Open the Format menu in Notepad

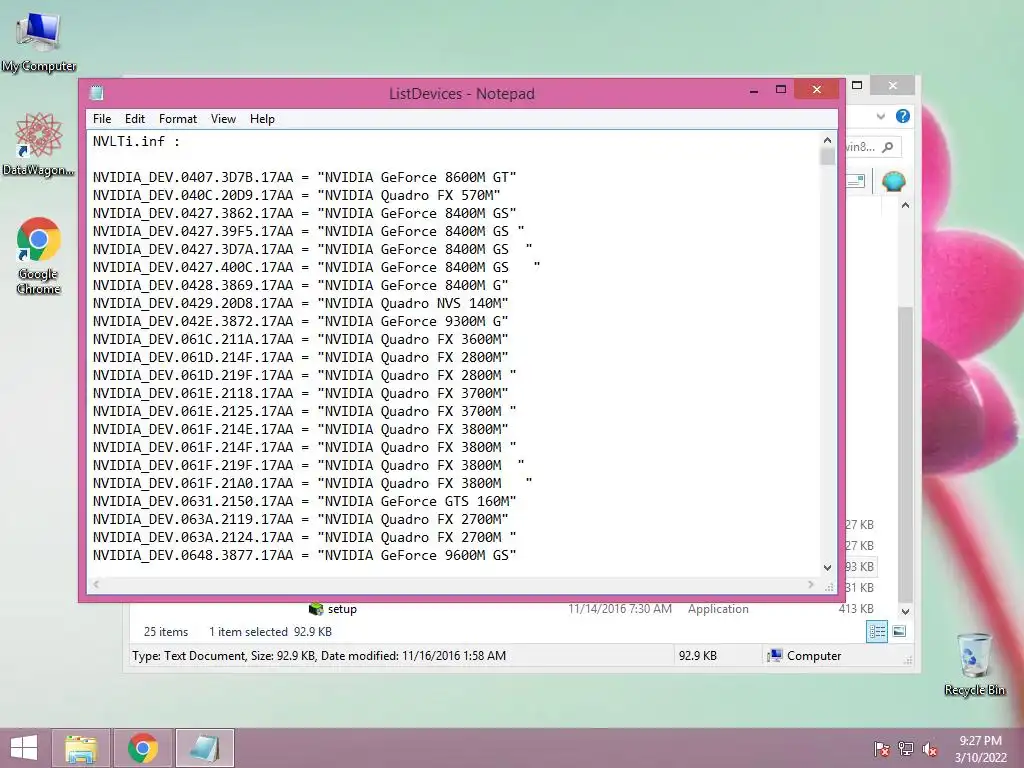(178, 119)
